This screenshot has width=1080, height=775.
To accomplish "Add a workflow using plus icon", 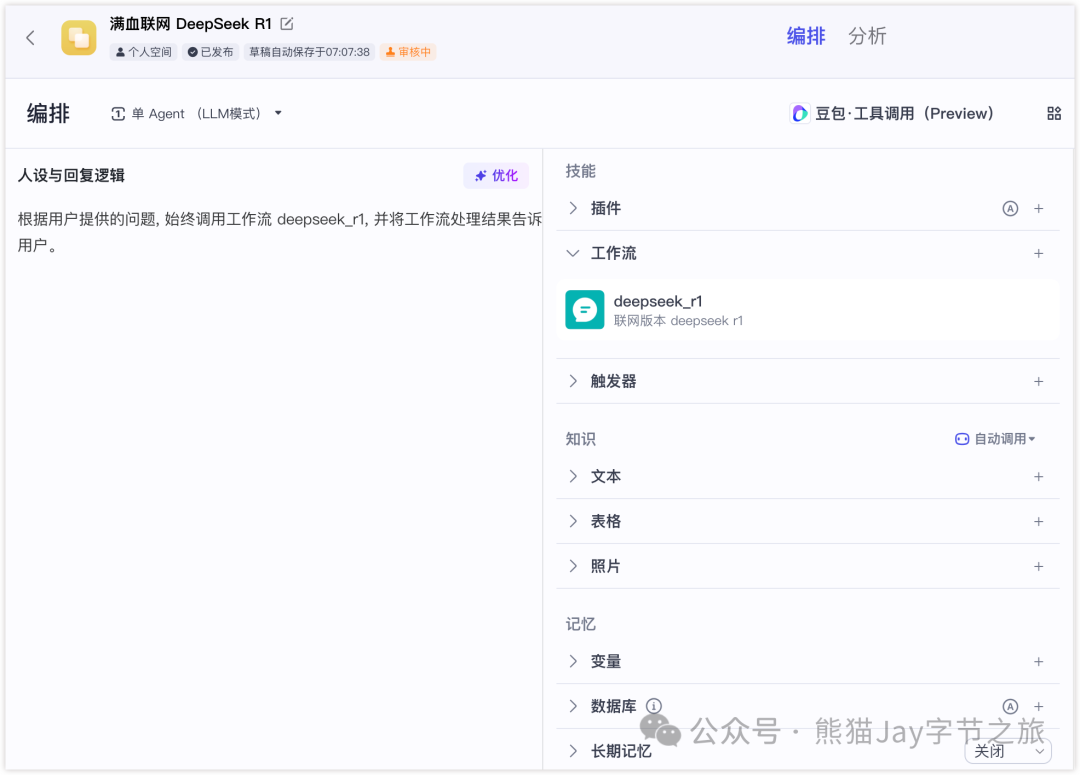I will coord(1038,254).
